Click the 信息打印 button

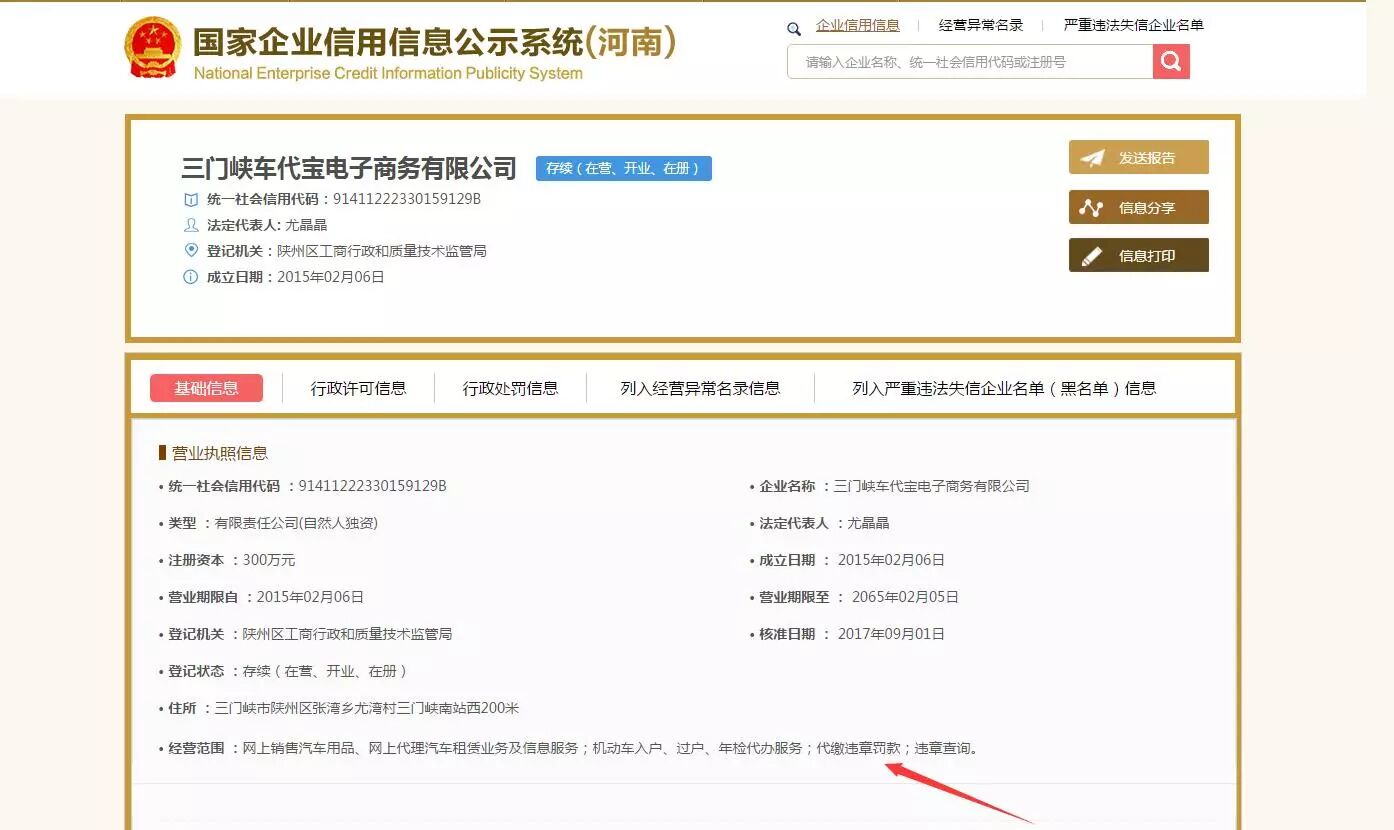coord(1139,256)
